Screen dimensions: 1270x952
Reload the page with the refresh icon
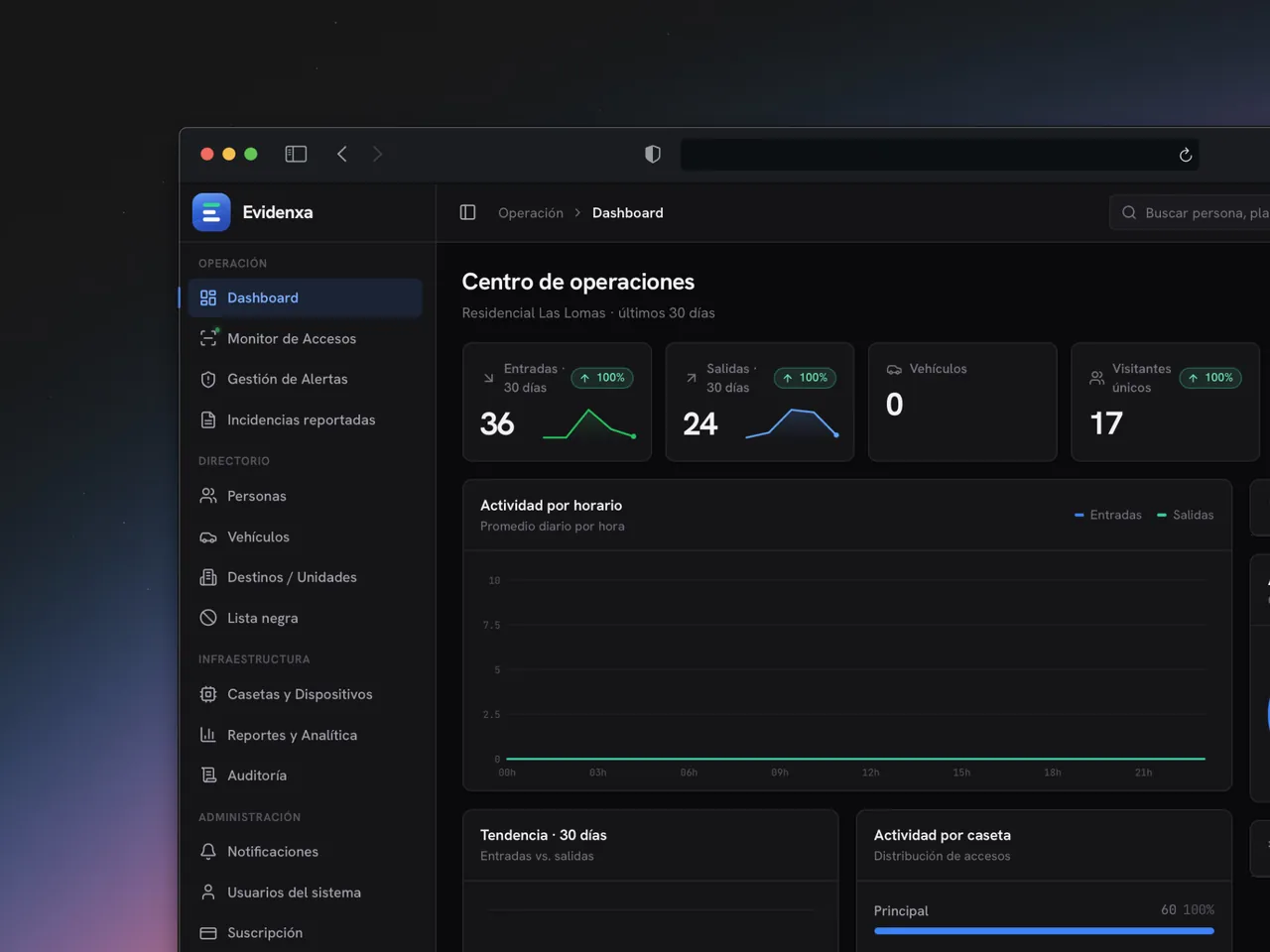point(1185,155)
